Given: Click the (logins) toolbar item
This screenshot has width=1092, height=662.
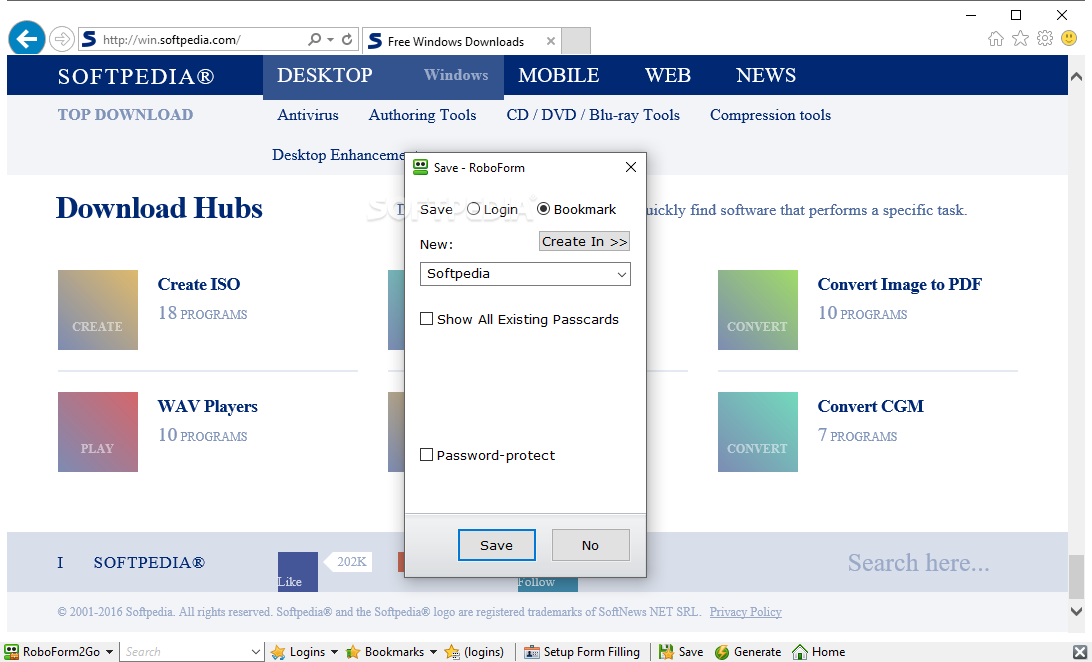Looking at the screenshot, I should pyautogui.click(x=474, y=652).
